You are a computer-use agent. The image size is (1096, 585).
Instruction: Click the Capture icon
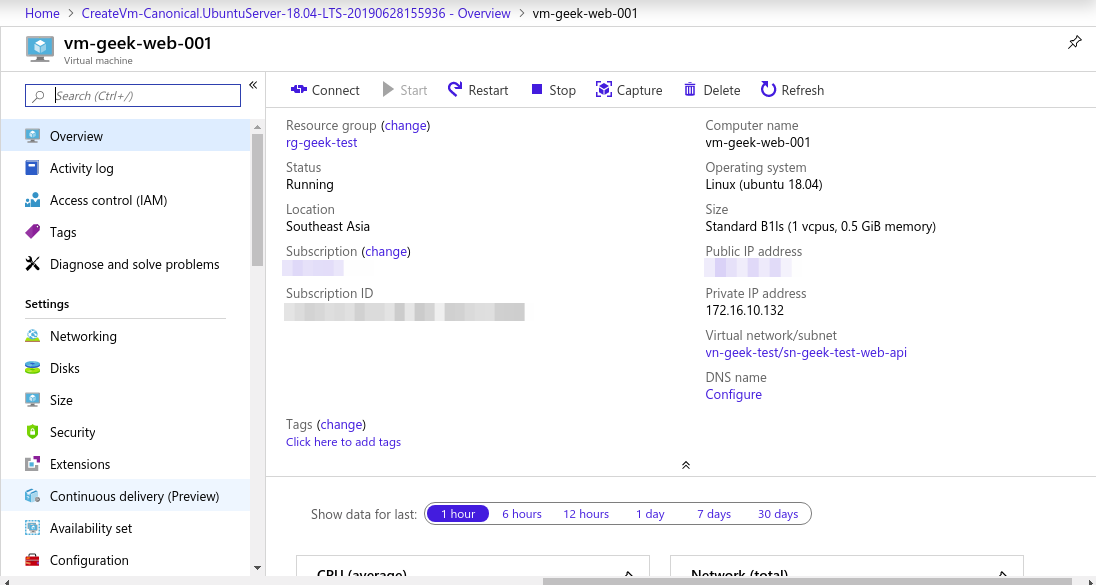(x=603, y=89)
